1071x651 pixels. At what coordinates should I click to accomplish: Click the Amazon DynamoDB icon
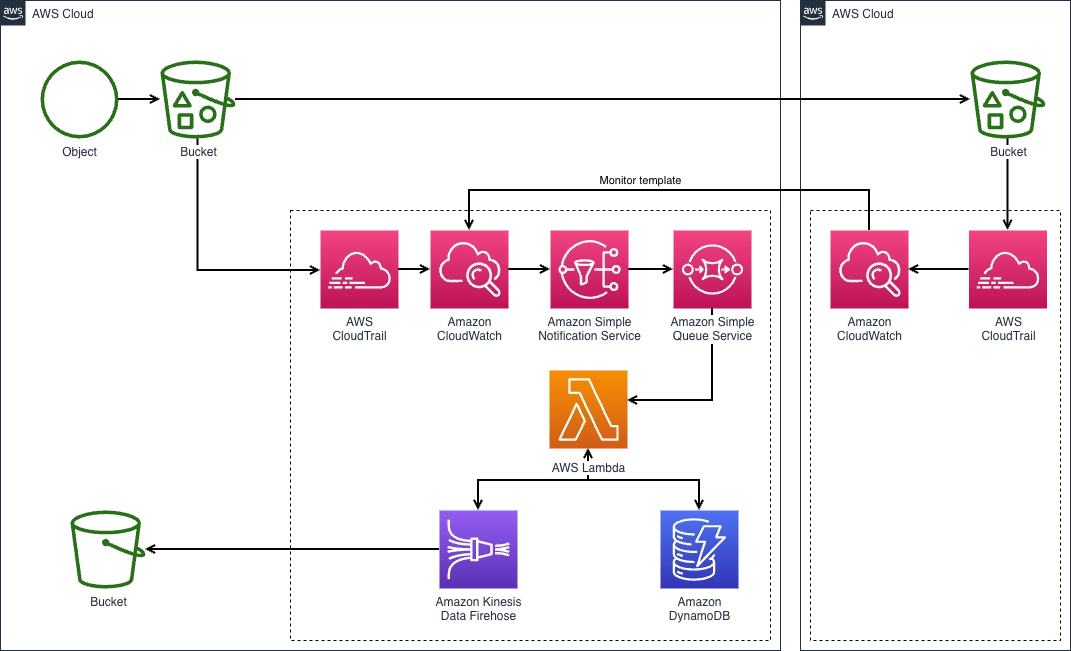point(699,549)
